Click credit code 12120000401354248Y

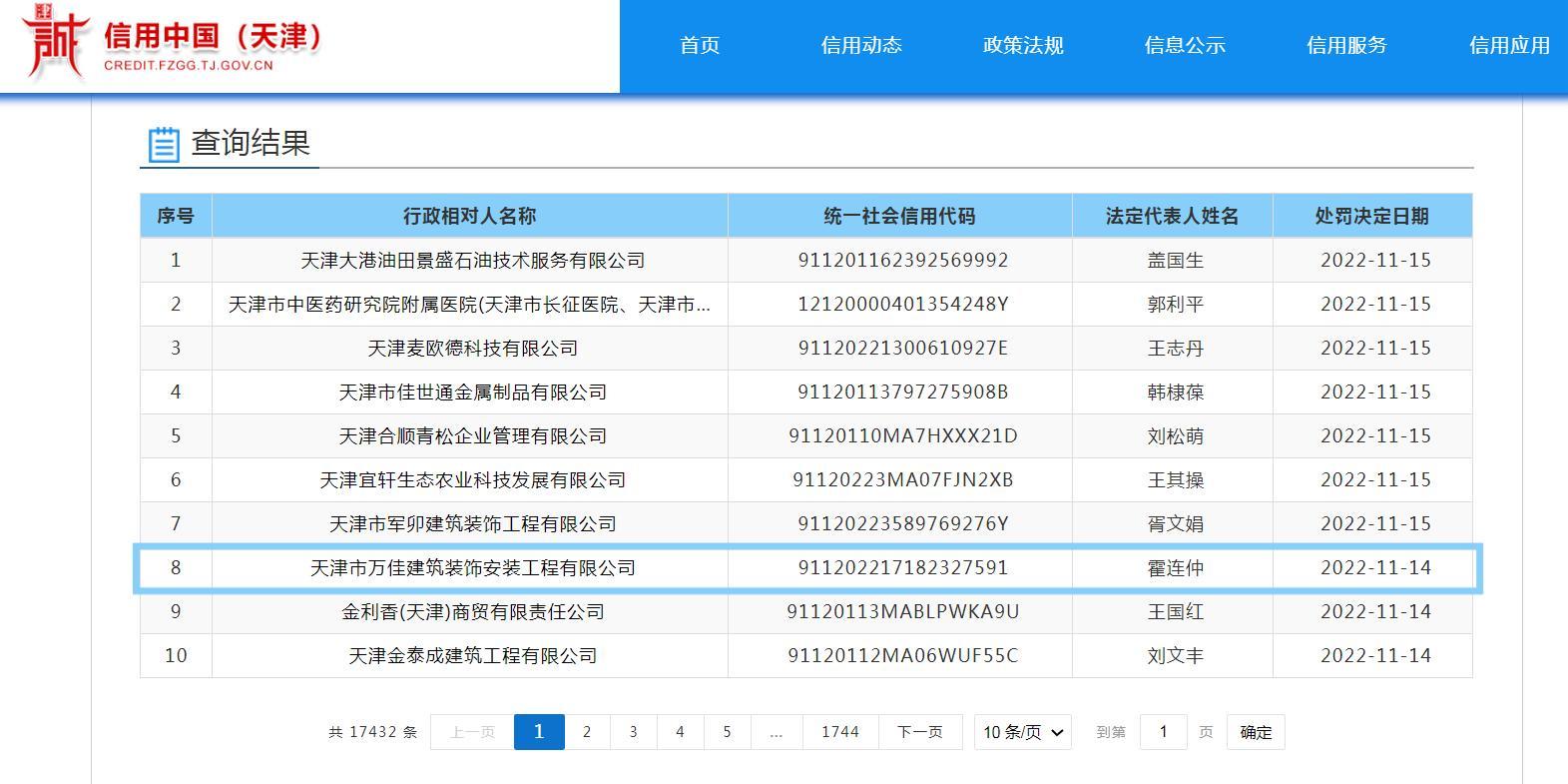[903, 305]
